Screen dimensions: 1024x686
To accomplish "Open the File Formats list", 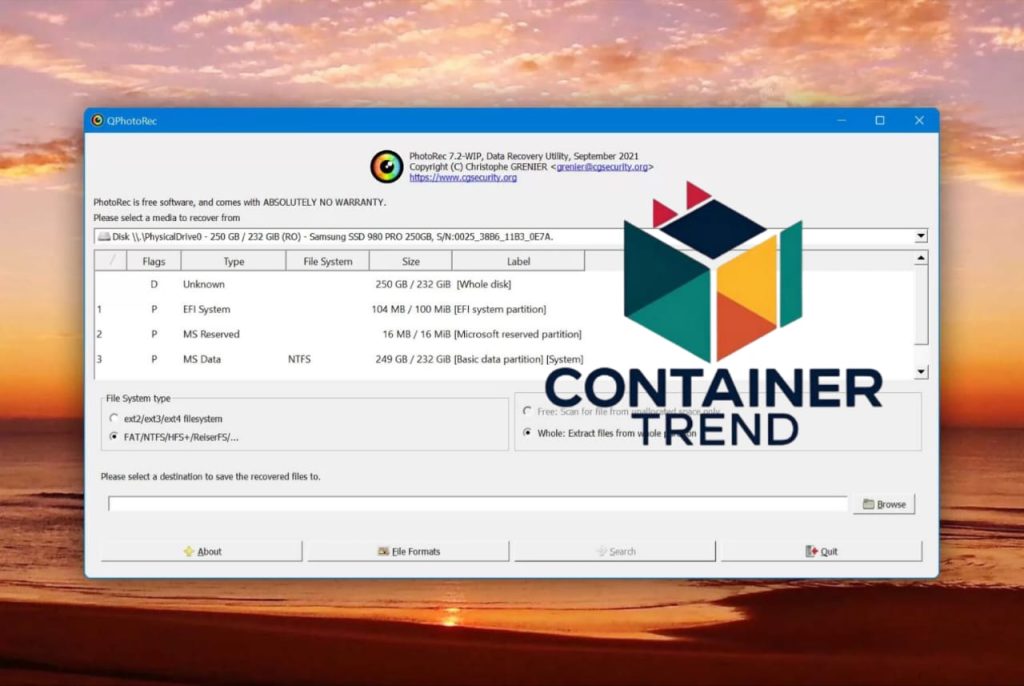I will coord(408,551).
